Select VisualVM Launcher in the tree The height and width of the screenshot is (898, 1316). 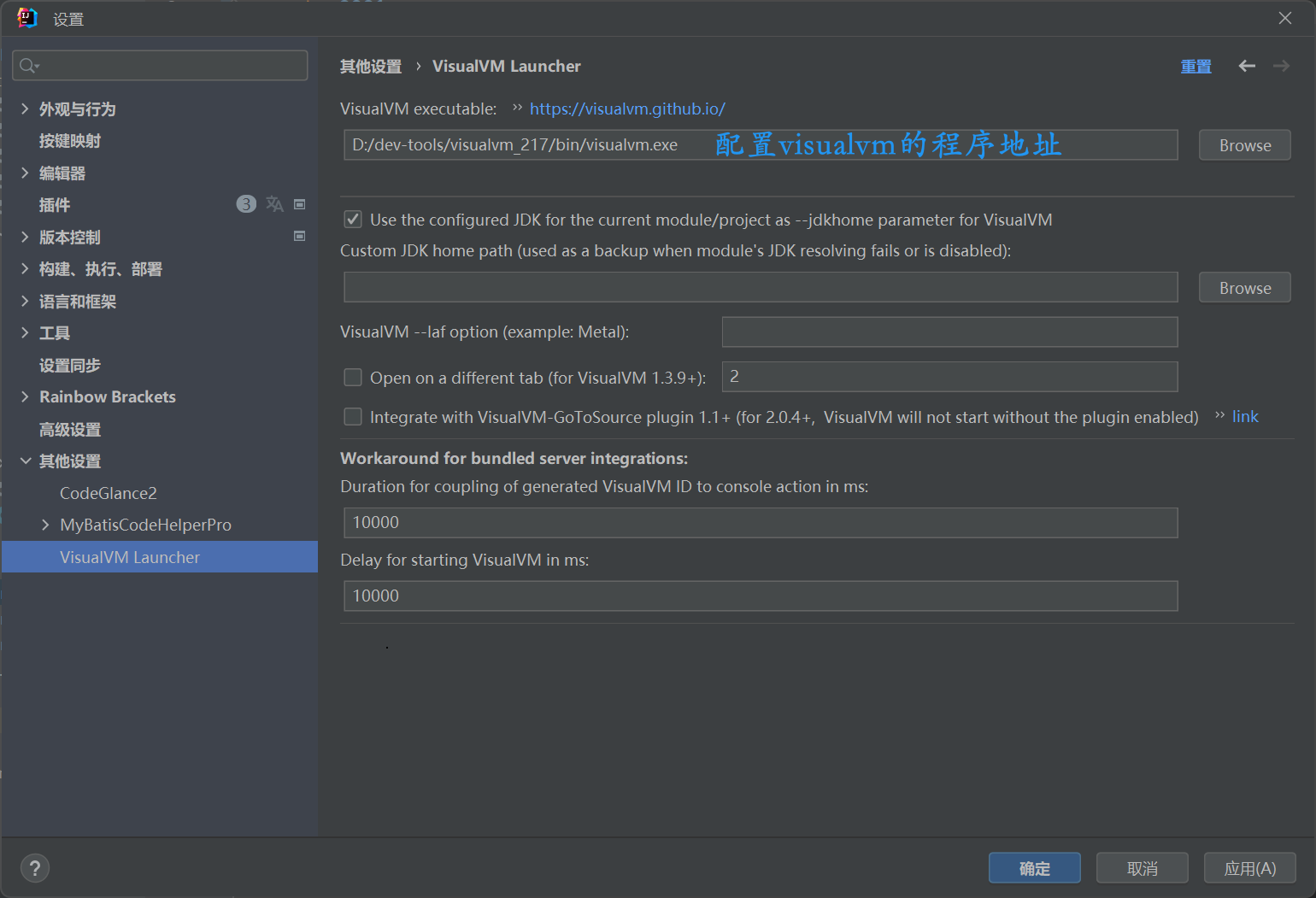click(159, 557)
